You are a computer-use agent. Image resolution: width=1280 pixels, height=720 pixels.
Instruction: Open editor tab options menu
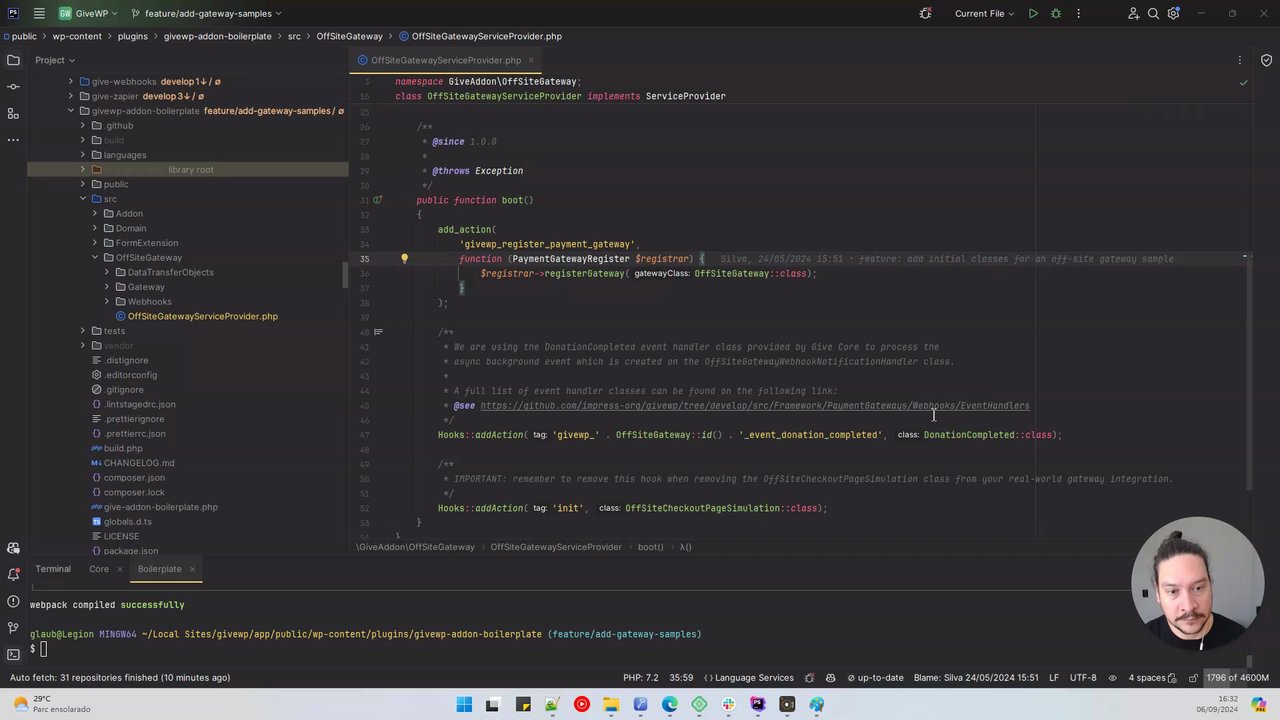1240,60
